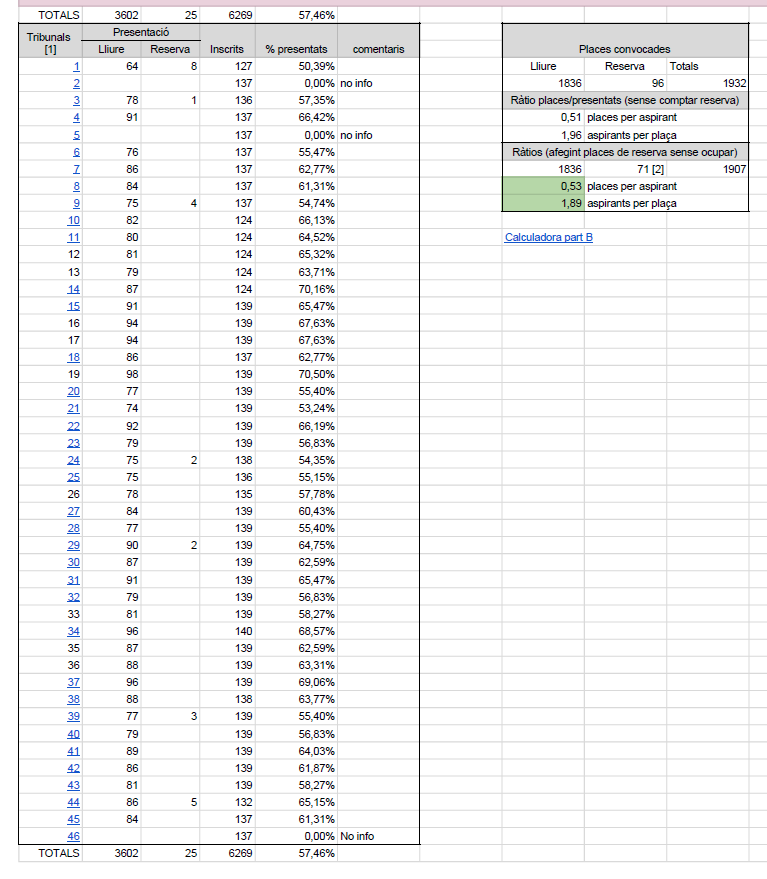Viewport: 767px width, 879px height.
Task: Open tribunal 29 link
Action: (73, 545)
